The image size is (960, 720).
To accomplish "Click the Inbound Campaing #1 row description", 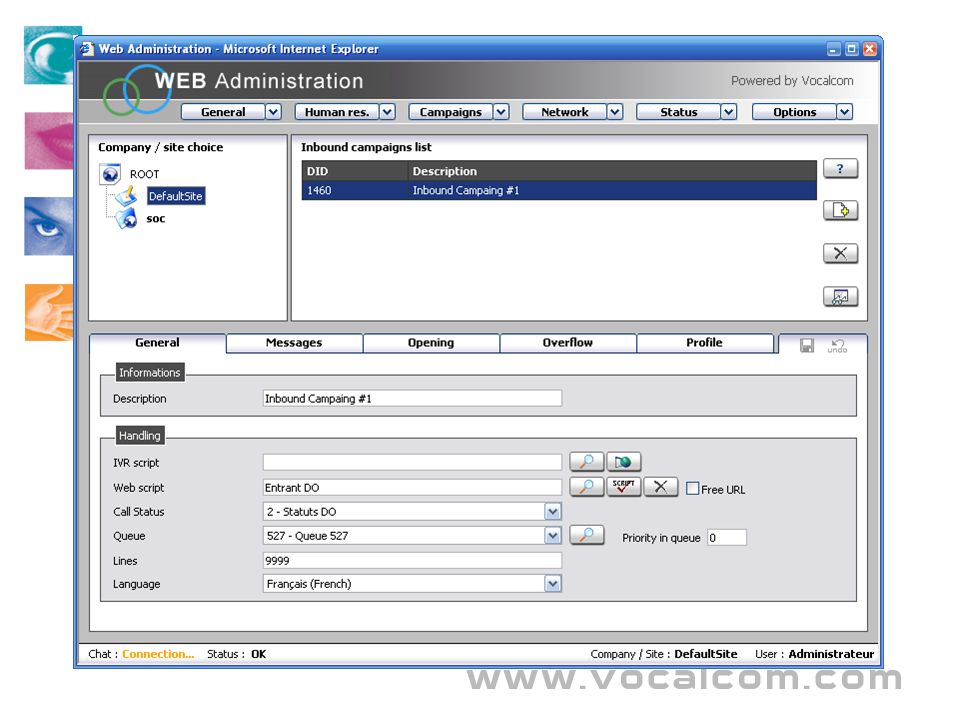I will tap(466, 190).
